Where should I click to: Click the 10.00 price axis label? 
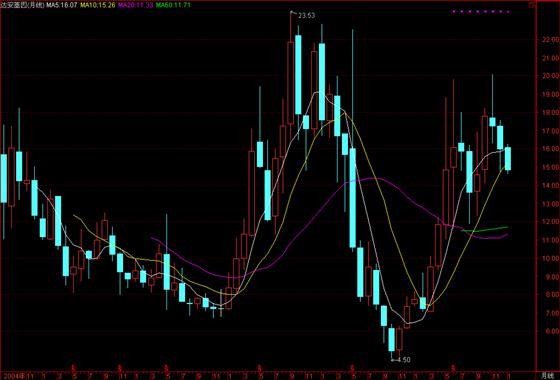coord(550,258)
